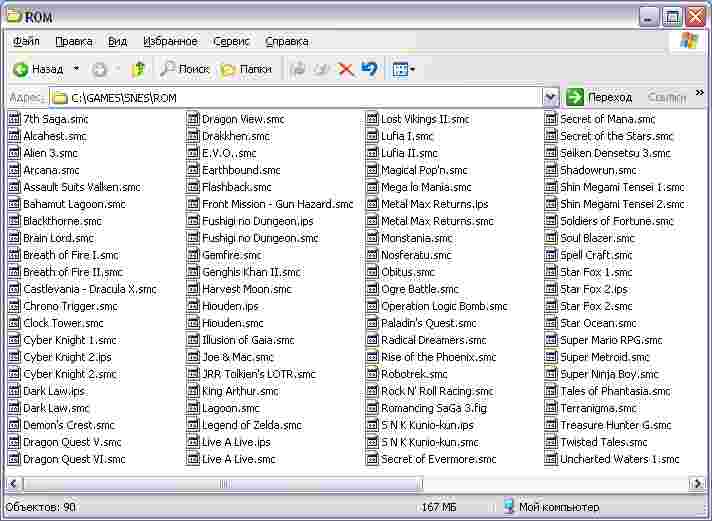This screenshot has height=521, width=712.
Task: Select Ogre Battle.smc file icon
Action: point(372,289)
